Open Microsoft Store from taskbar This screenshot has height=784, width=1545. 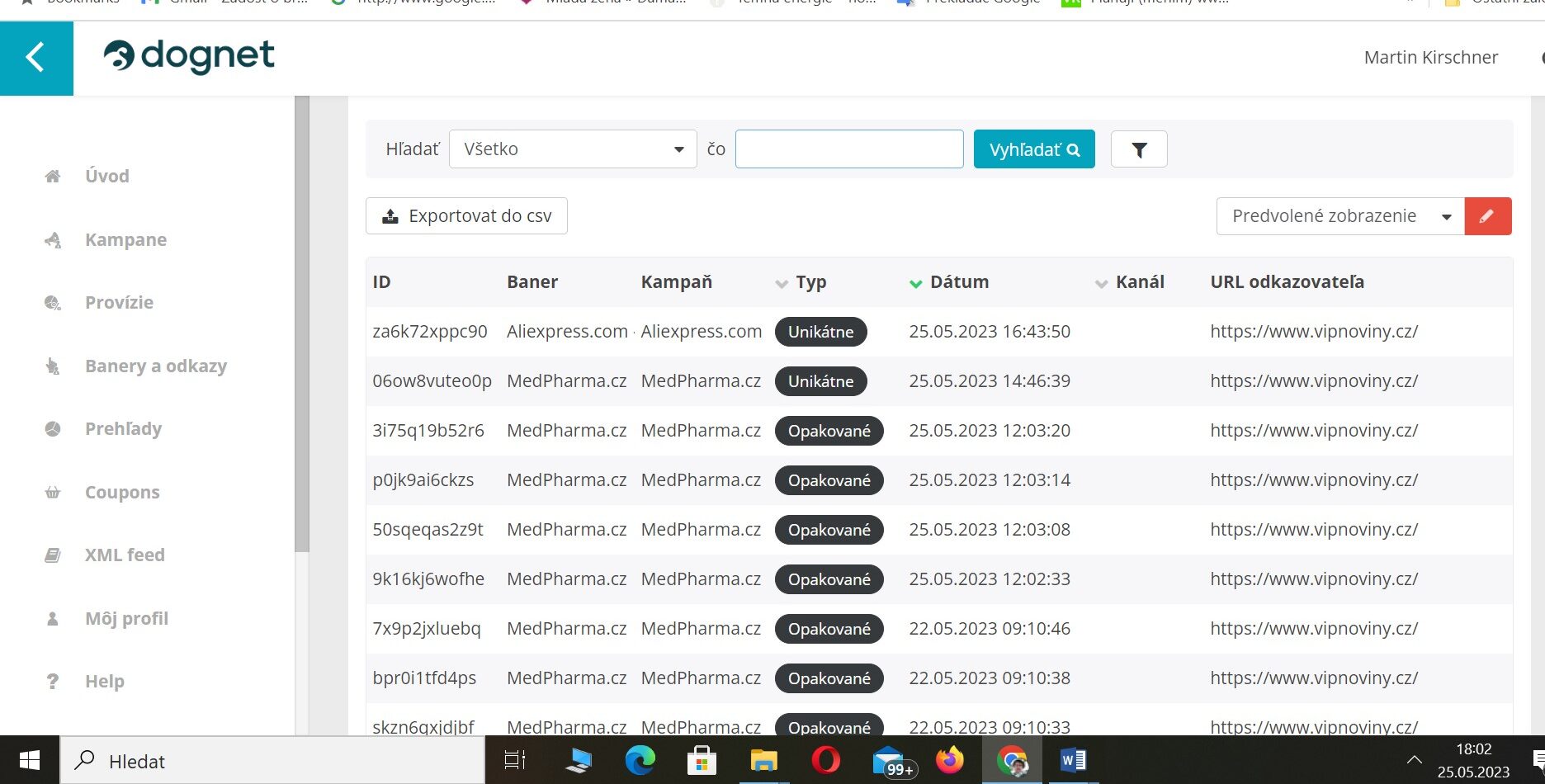click(x=702, y=760)
